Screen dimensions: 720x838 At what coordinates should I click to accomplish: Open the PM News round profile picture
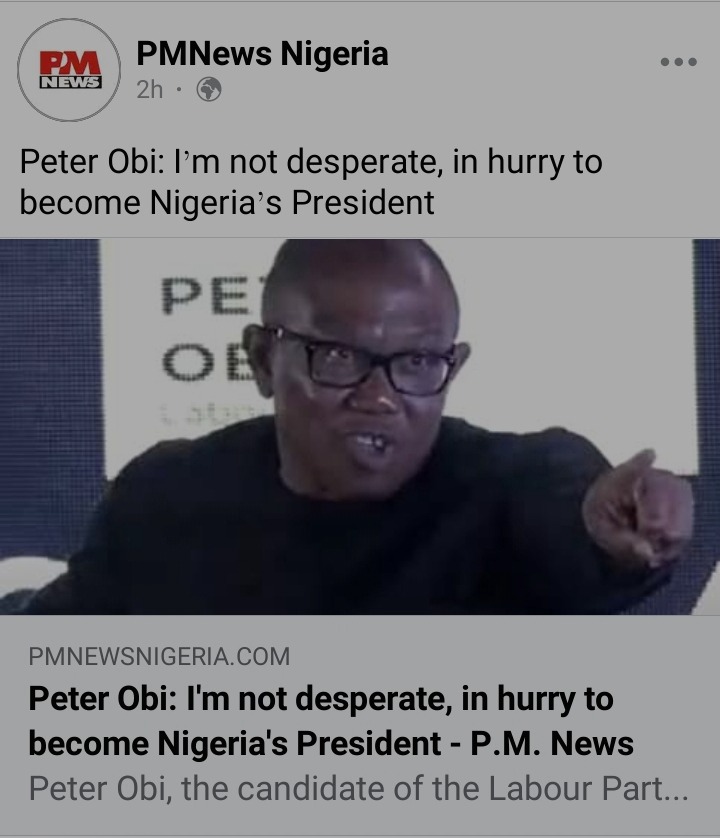click(x=69, y=69)
